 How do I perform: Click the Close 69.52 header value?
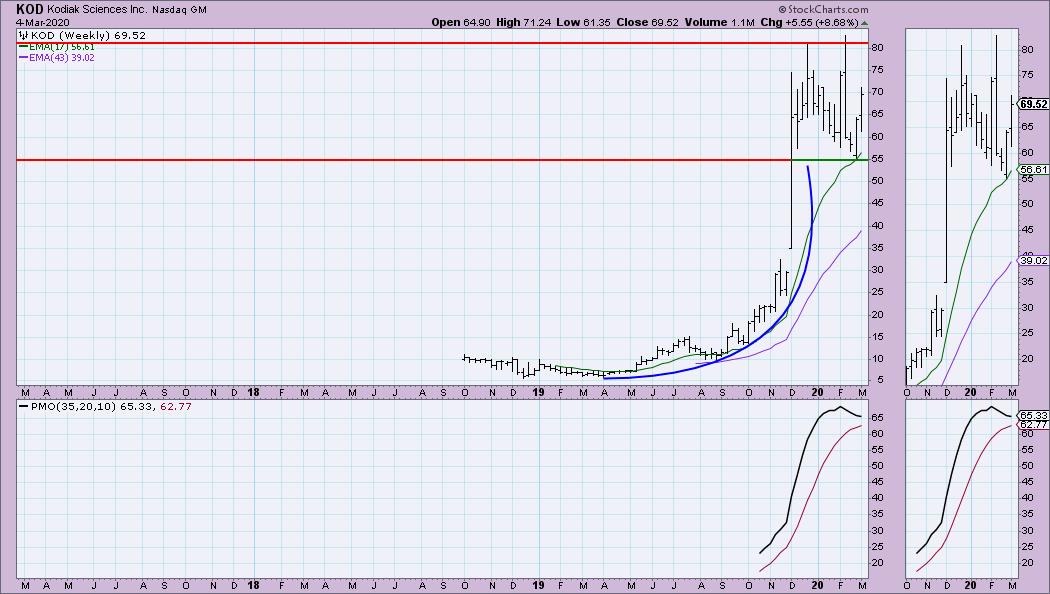[647, 22]
